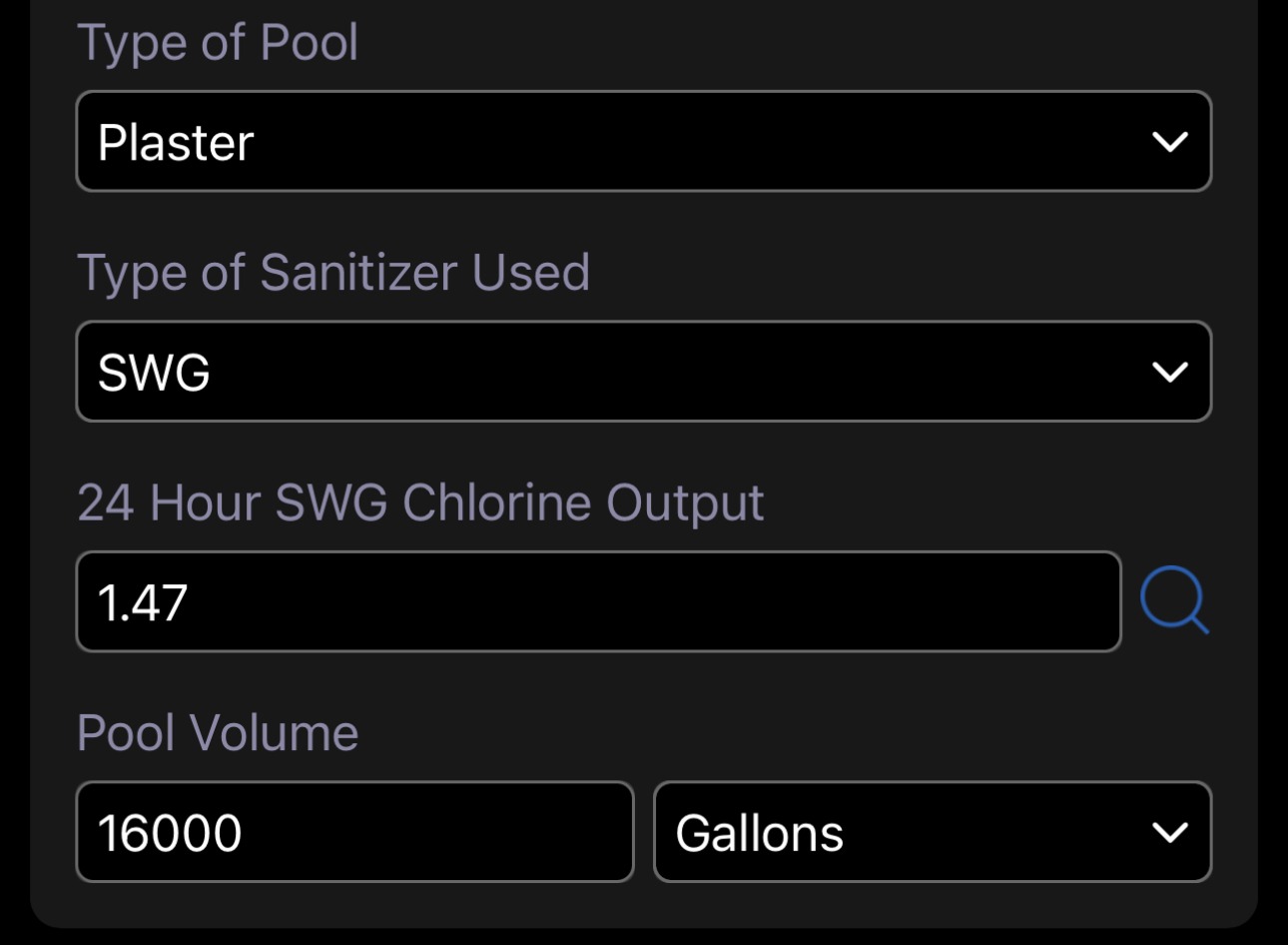Image resolution: width=1288 pixels, height=945 pixels.
Task: Click the magnifier lookup icon beside chlorine output
Action: (x=1174, y=600)
